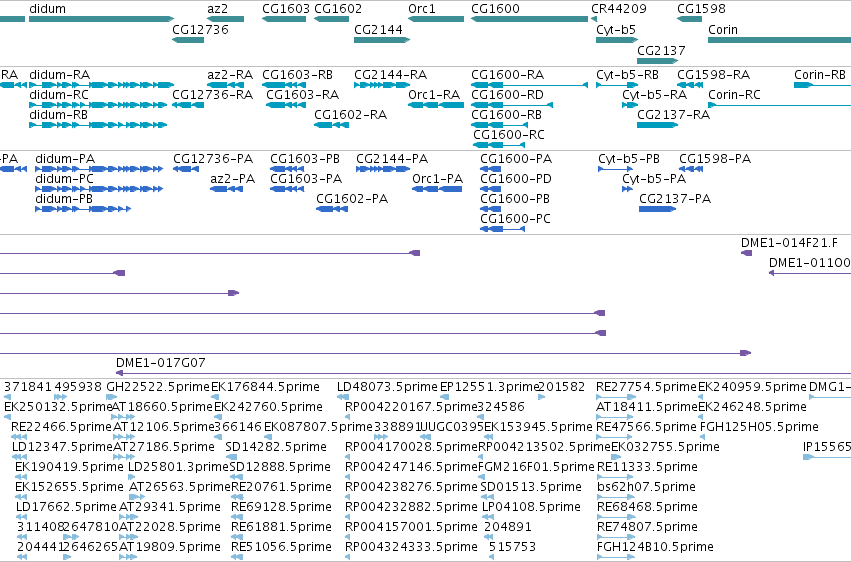Select the didum-RB transcript
The width and height of the screenshot is (851, 562).
coord(98,125)
